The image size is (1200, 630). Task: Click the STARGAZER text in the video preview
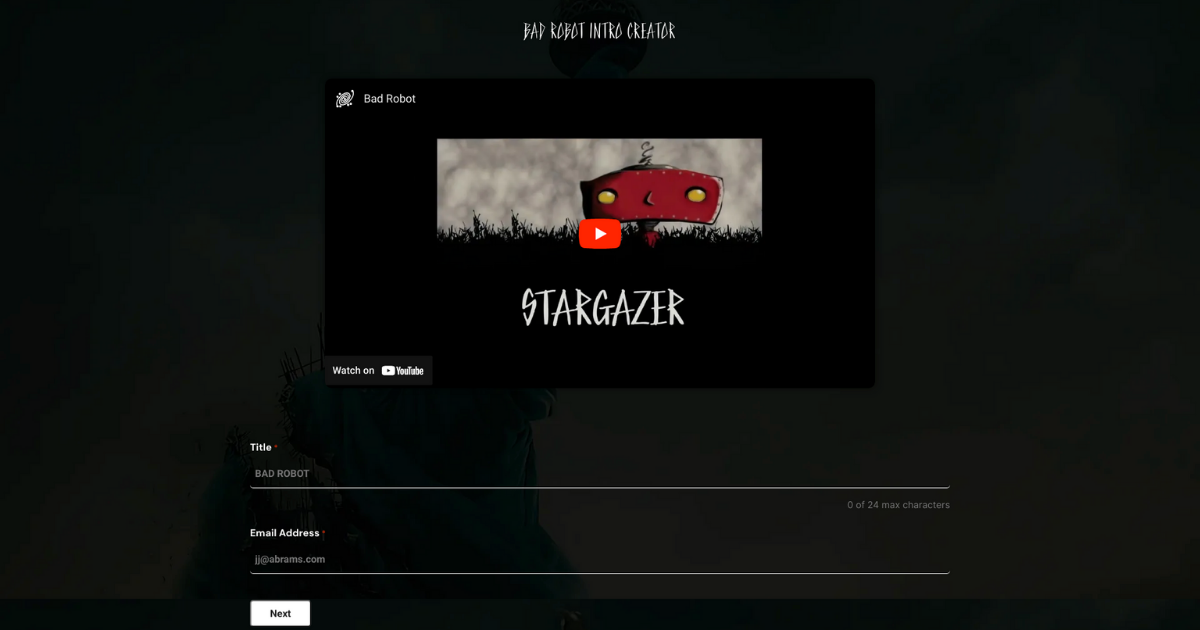[x=603, y=308]
